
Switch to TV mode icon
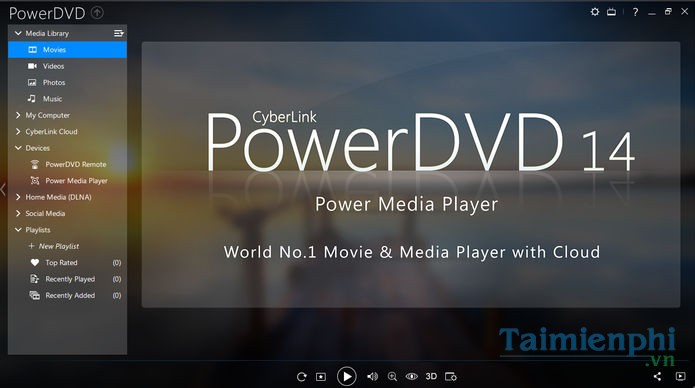click(x=611, y=12)
